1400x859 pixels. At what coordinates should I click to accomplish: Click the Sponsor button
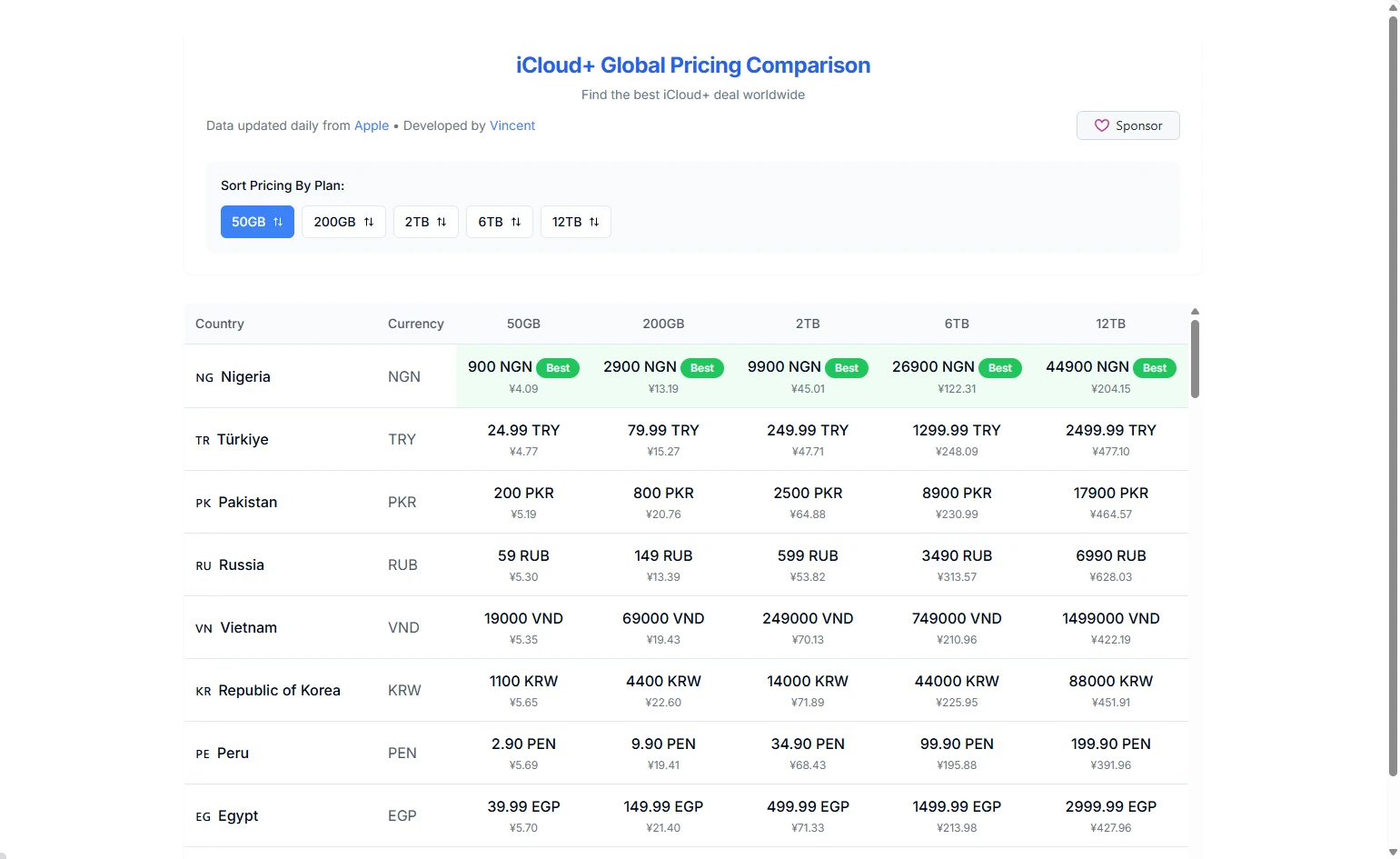tap(1127, 125)
